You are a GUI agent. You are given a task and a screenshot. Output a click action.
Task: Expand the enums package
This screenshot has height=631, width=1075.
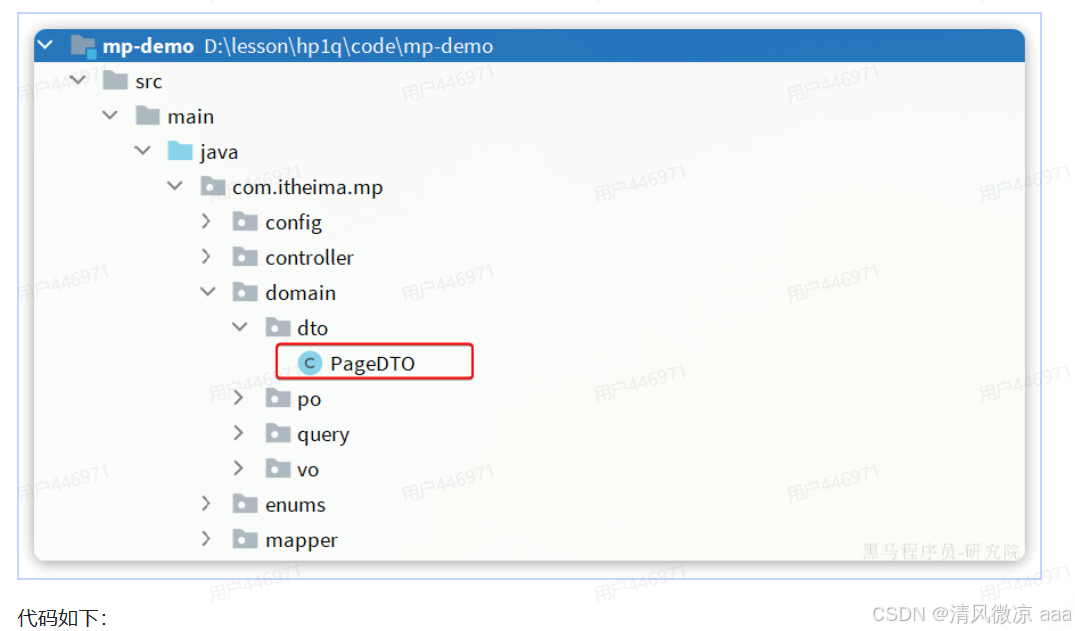206,503
